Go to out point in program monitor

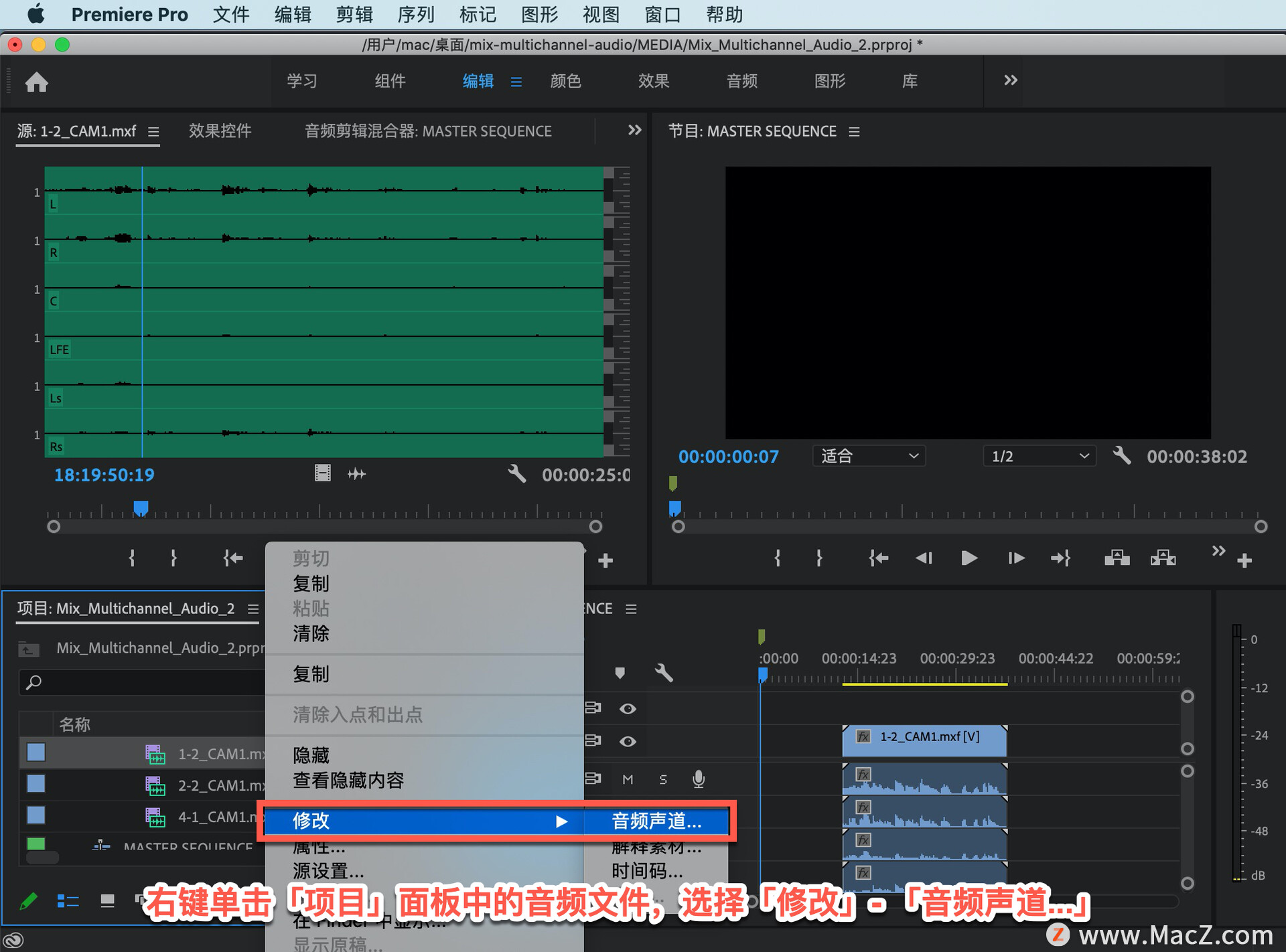[1061, 558]
